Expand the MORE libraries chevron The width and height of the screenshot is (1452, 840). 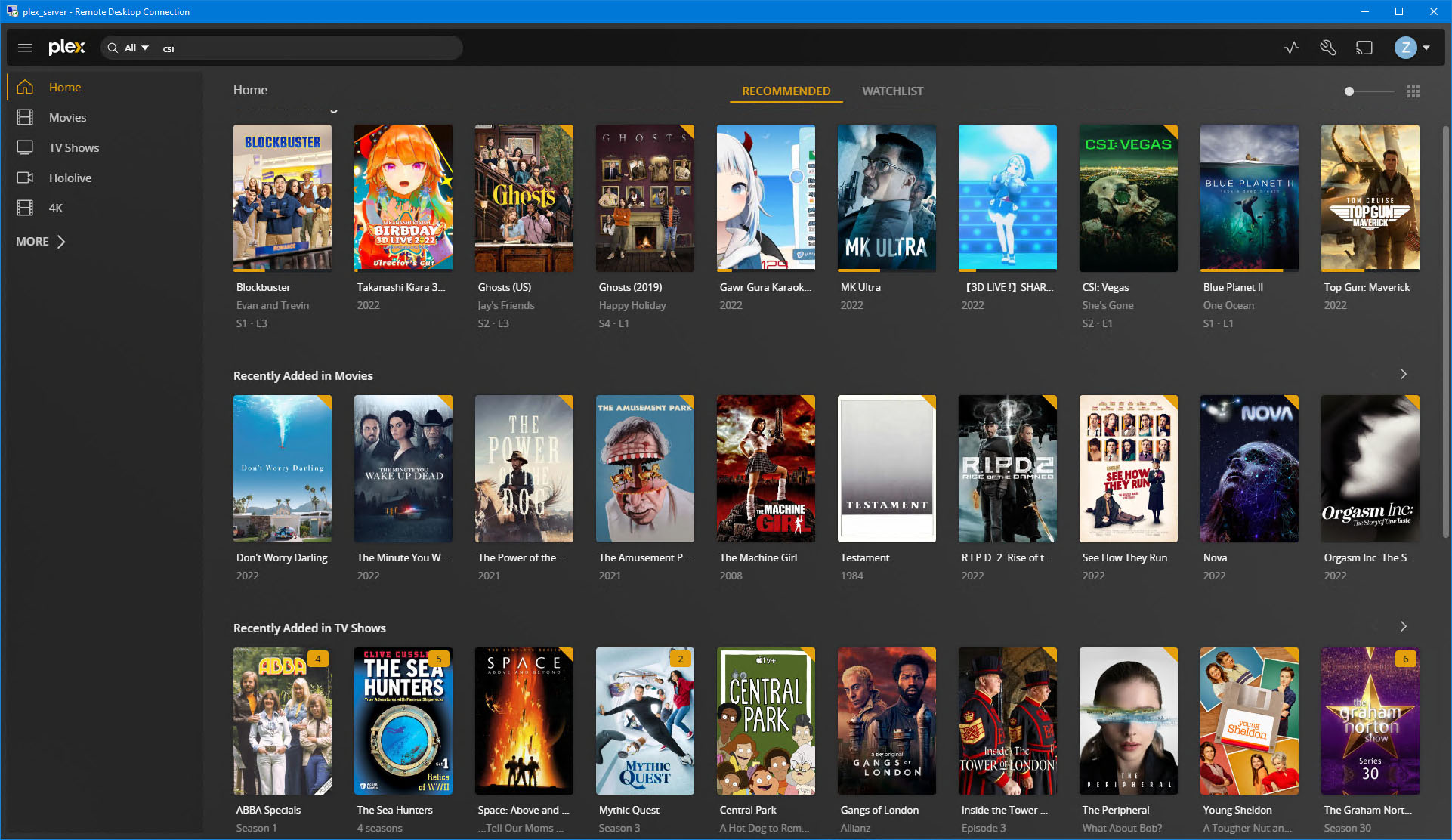[61, 242]
